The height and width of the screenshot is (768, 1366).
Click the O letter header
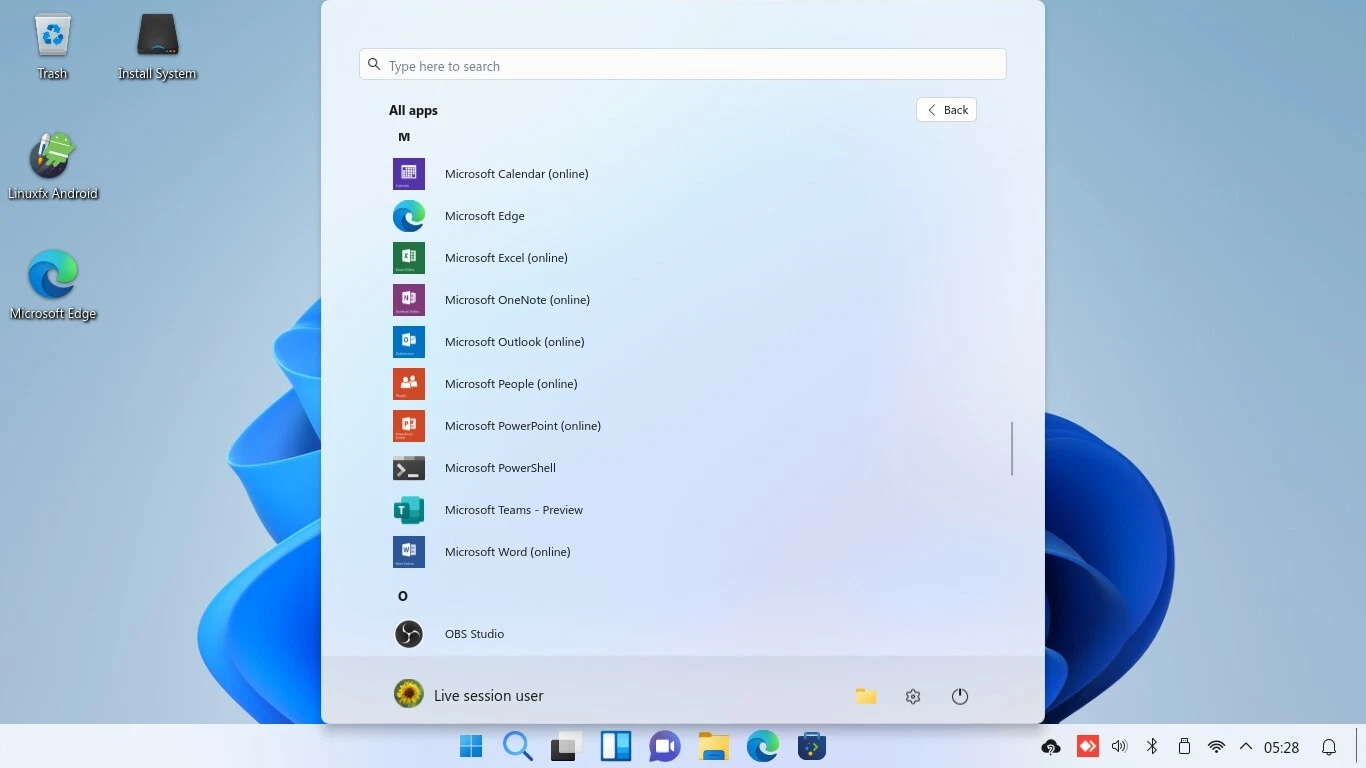403,596
